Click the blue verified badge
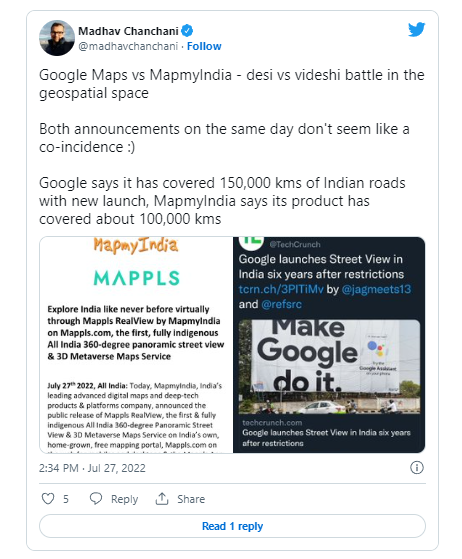This screenshot has height=559, width=462. point(187,31)
